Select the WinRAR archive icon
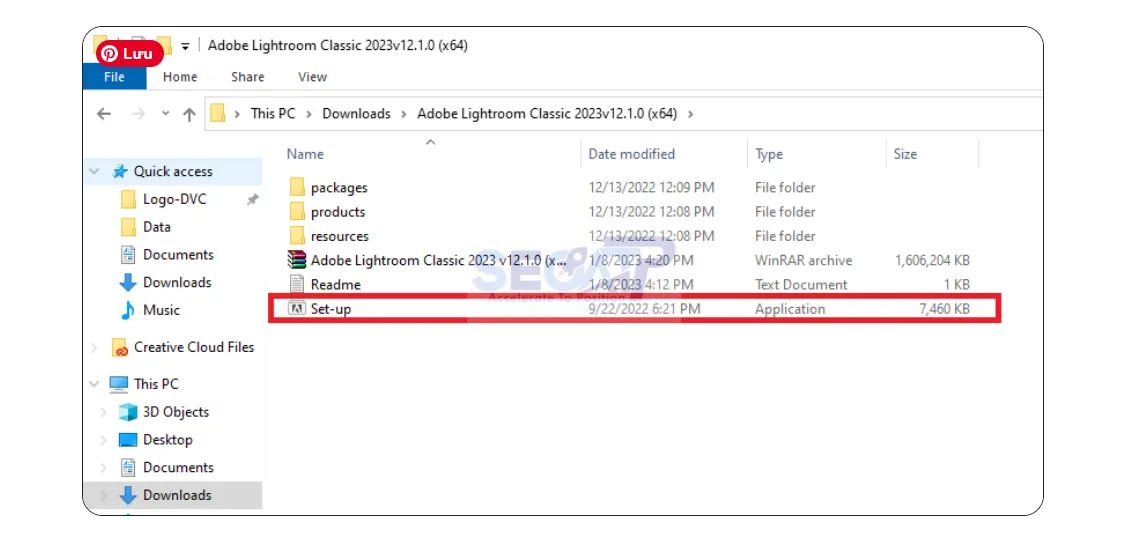 pyautogui.click(x=296, y=260)
